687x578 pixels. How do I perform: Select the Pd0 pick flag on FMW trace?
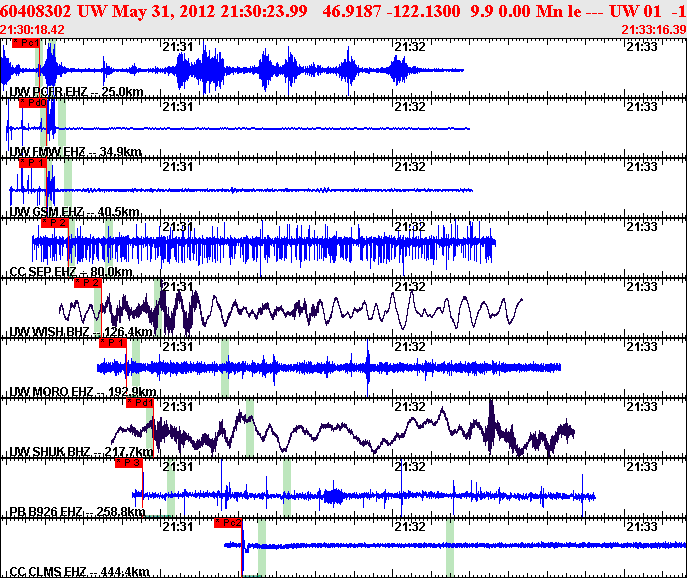pyautogui.click(x=33, y=103)
